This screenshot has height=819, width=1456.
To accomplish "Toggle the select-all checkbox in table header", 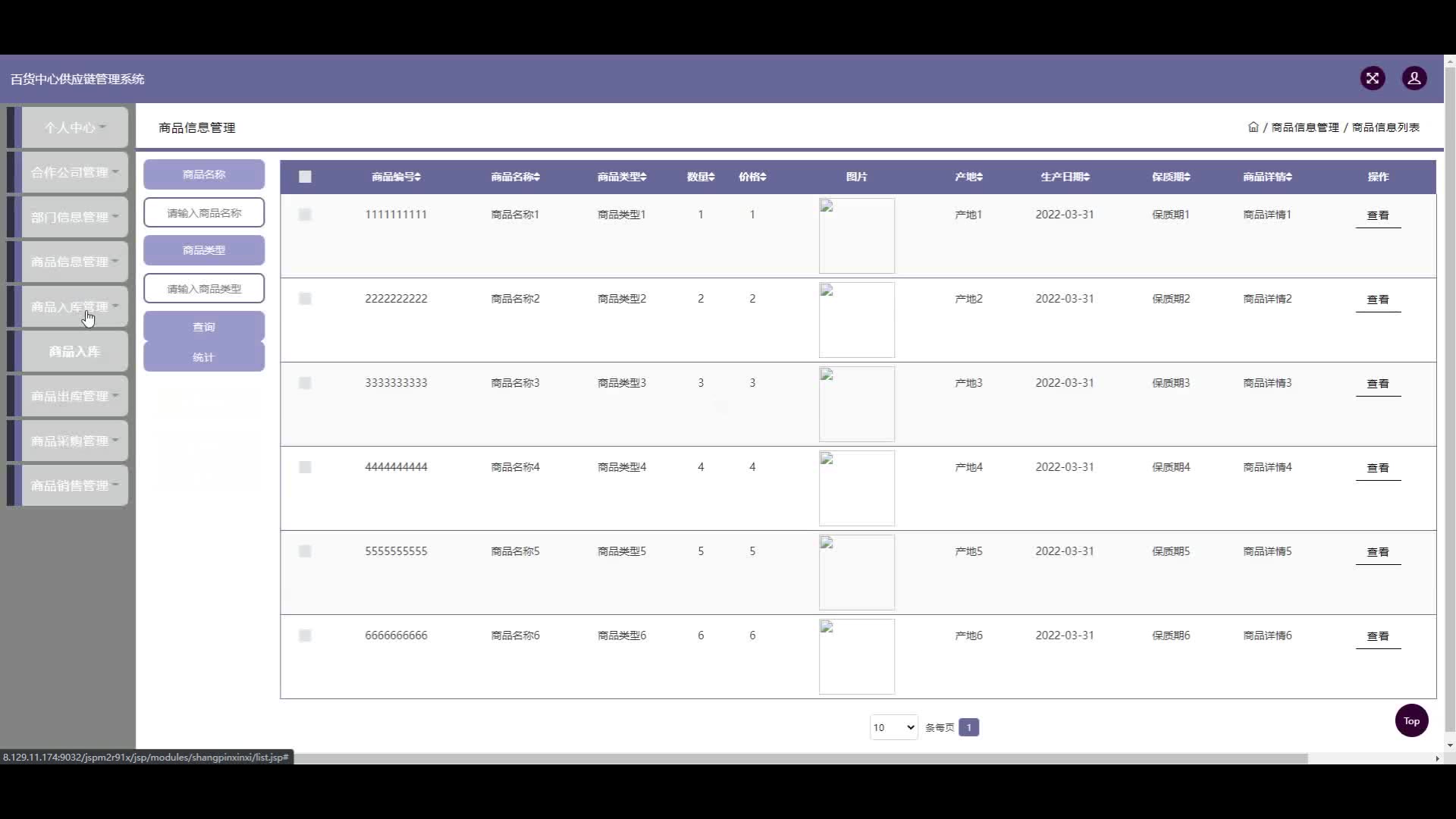I will click(x=305, y=177).
